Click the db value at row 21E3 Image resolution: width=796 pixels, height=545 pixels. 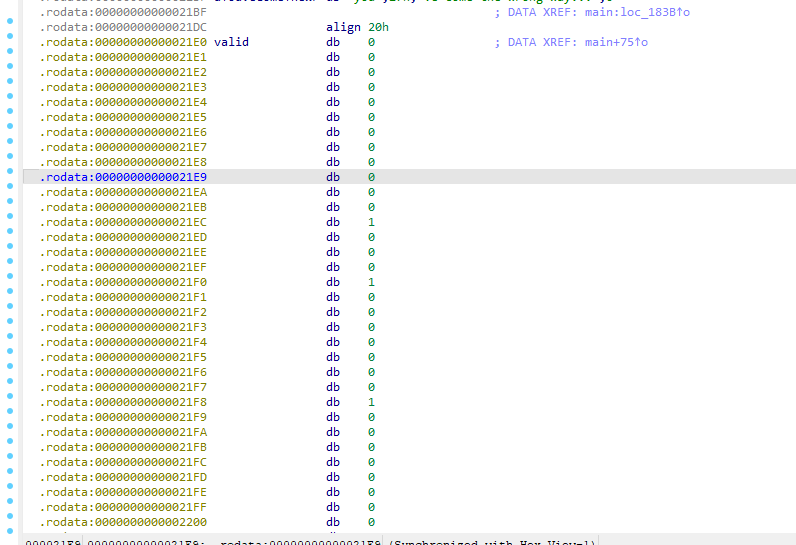click(372, 87)
